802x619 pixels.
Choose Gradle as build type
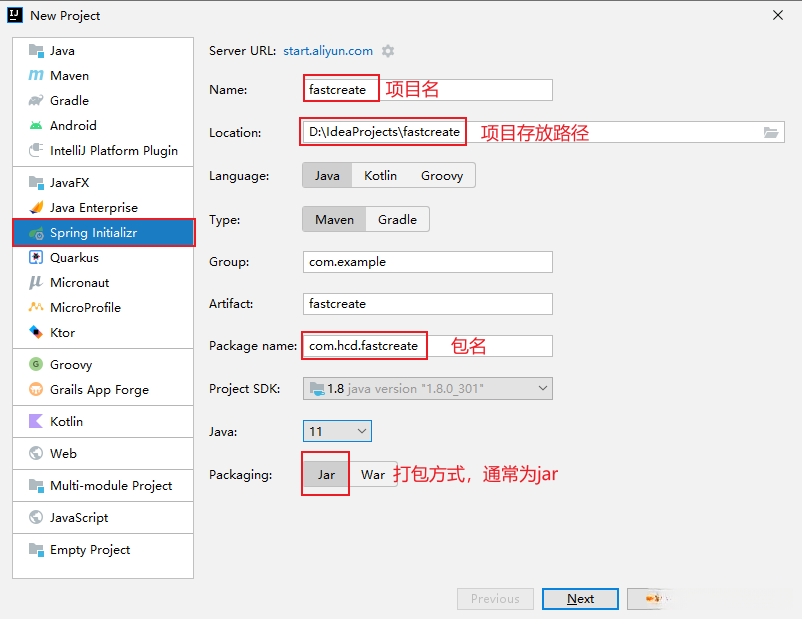click(x=397, y=219)
